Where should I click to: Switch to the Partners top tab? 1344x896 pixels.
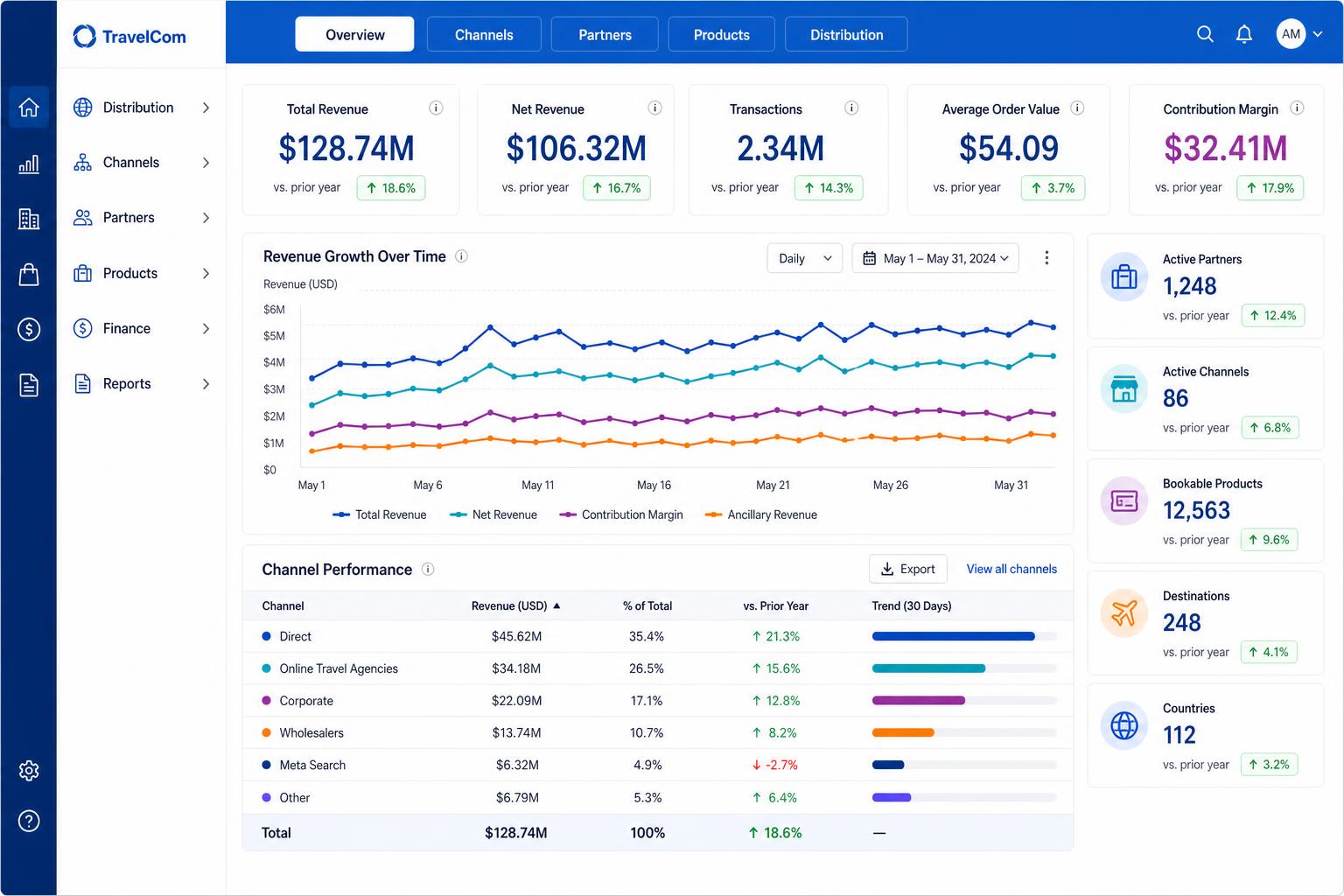tap(605, 34)
